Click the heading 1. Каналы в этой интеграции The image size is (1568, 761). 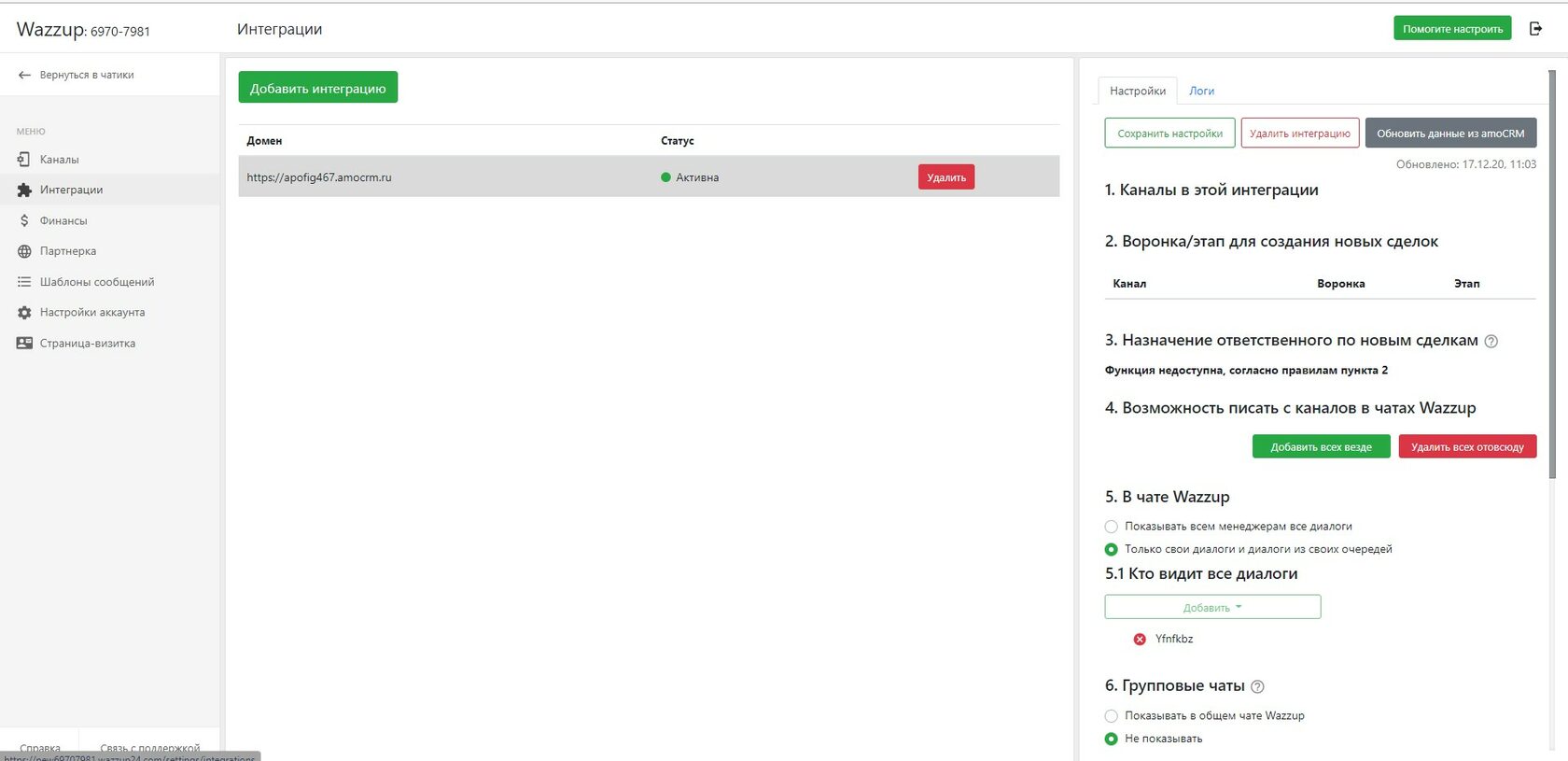click(x=1211, y=190)
